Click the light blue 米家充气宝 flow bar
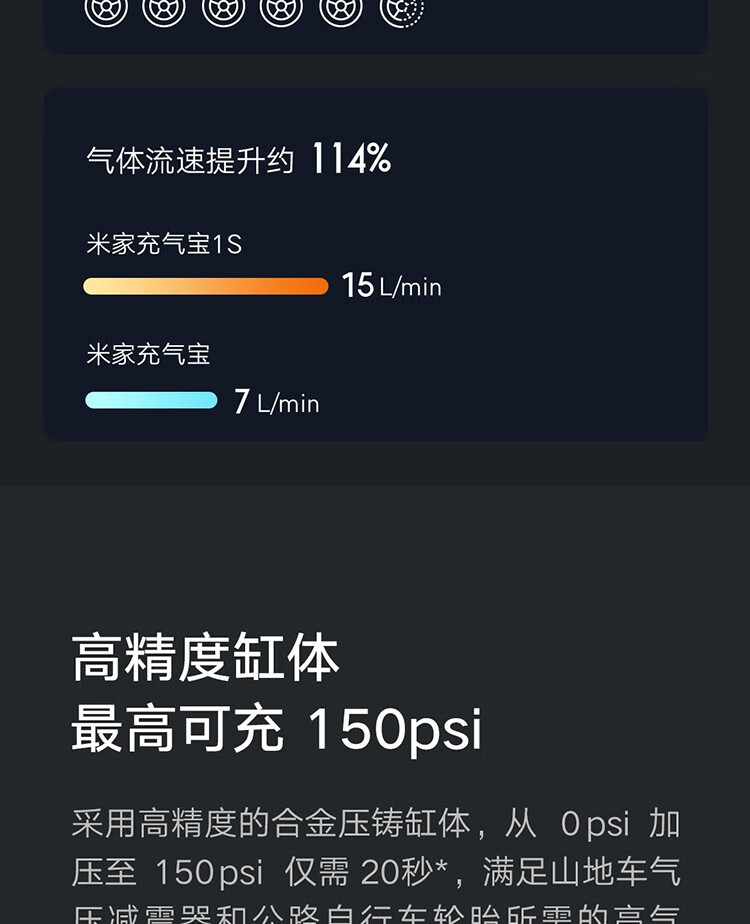Screen dimensions: 750x924 click(x=151, y=401)
